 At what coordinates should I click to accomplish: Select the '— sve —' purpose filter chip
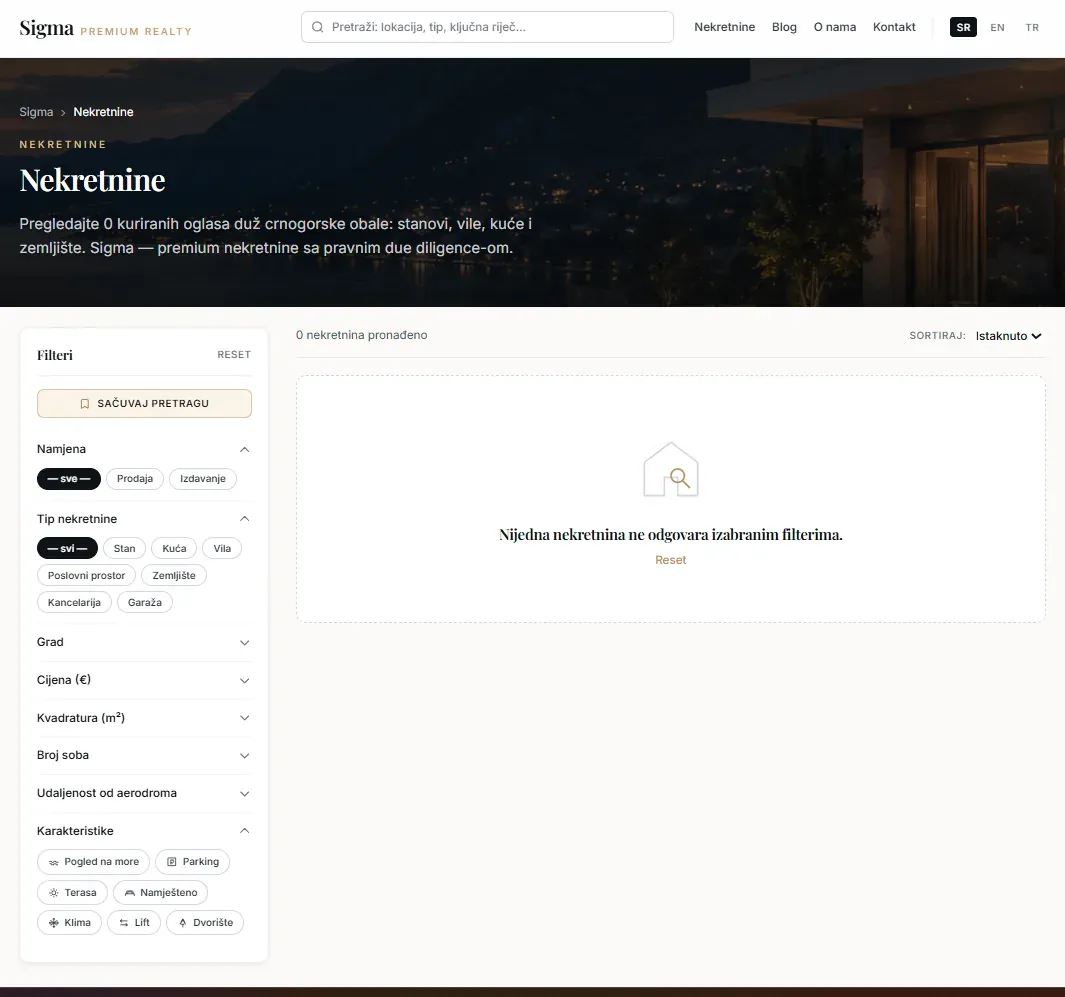tap(69, 479)
